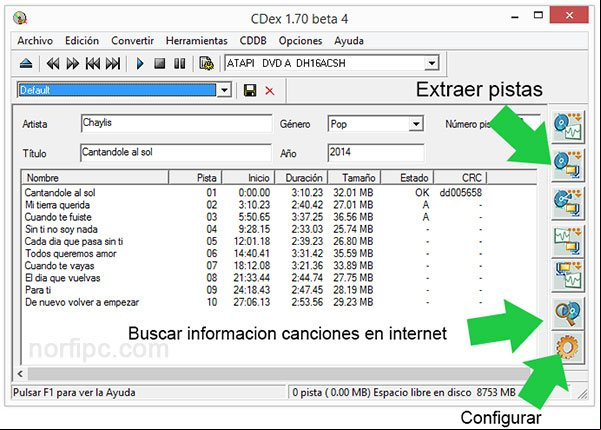Image resolution: width=601 pixels, height=430 pixels.
Task: Select track Cuando te fuiste
Action: (x=58, y=217)
